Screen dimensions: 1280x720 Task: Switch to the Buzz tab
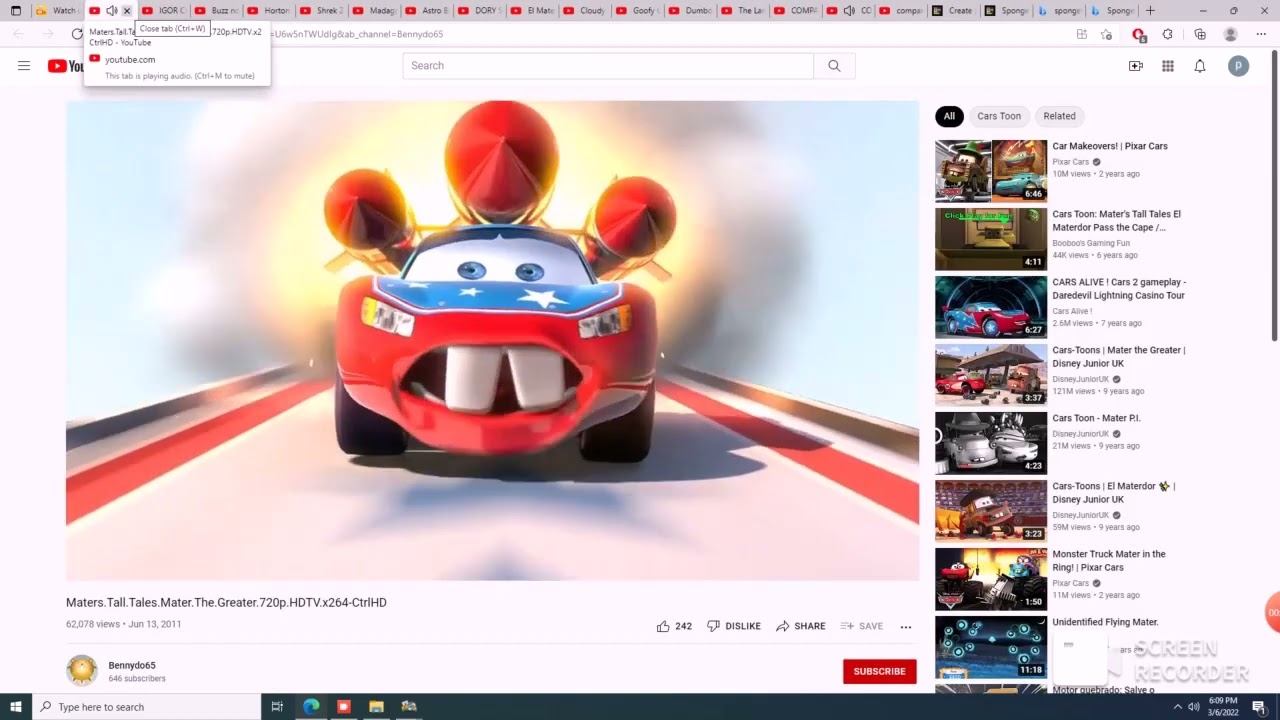tap(217, 11)
